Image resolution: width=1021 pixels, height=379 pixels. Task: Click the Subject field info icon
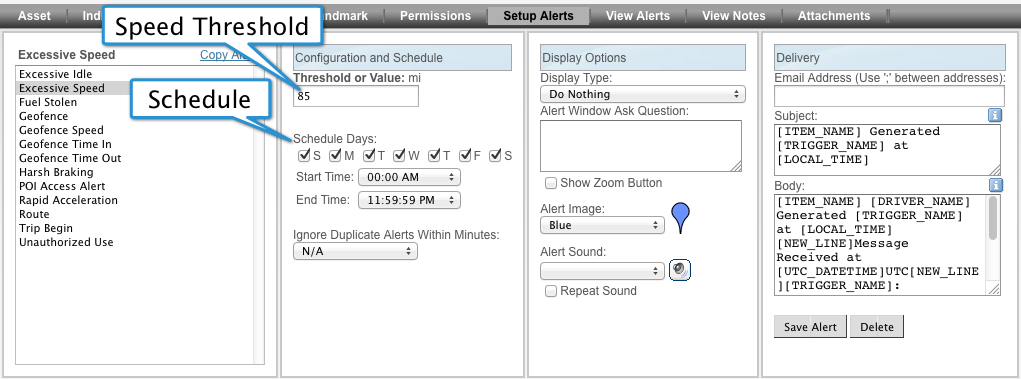[995, 115]
